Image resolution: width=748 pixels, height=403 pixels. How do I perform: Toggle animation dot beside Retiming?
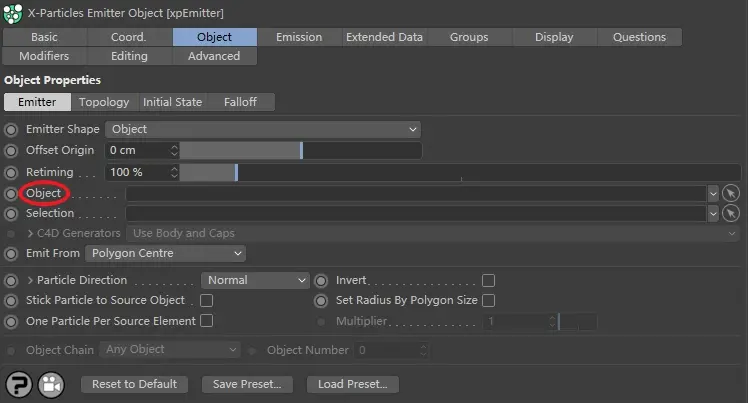click(x=10, y=173)
